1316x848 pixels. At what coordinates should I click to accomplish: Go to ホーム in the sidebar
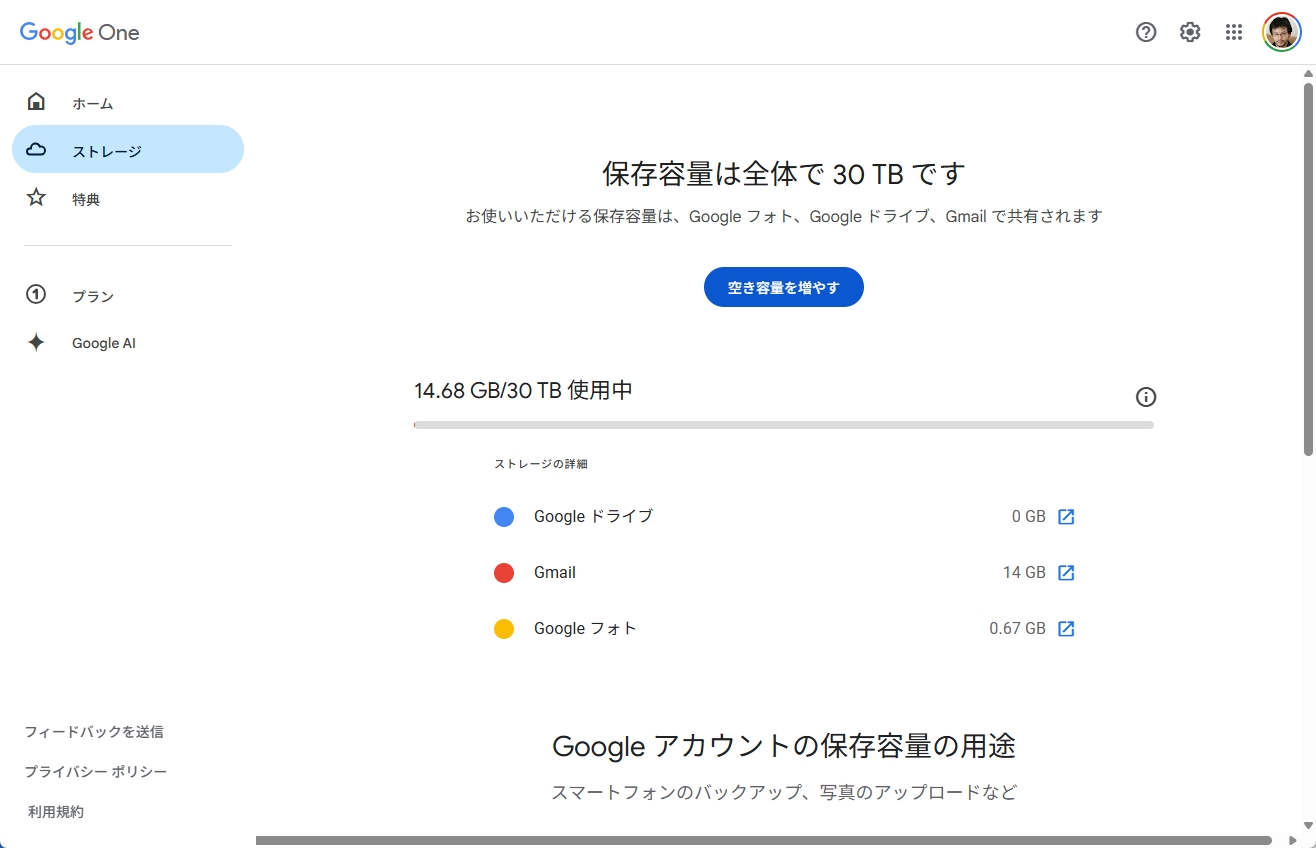click(x=128, y=102)
